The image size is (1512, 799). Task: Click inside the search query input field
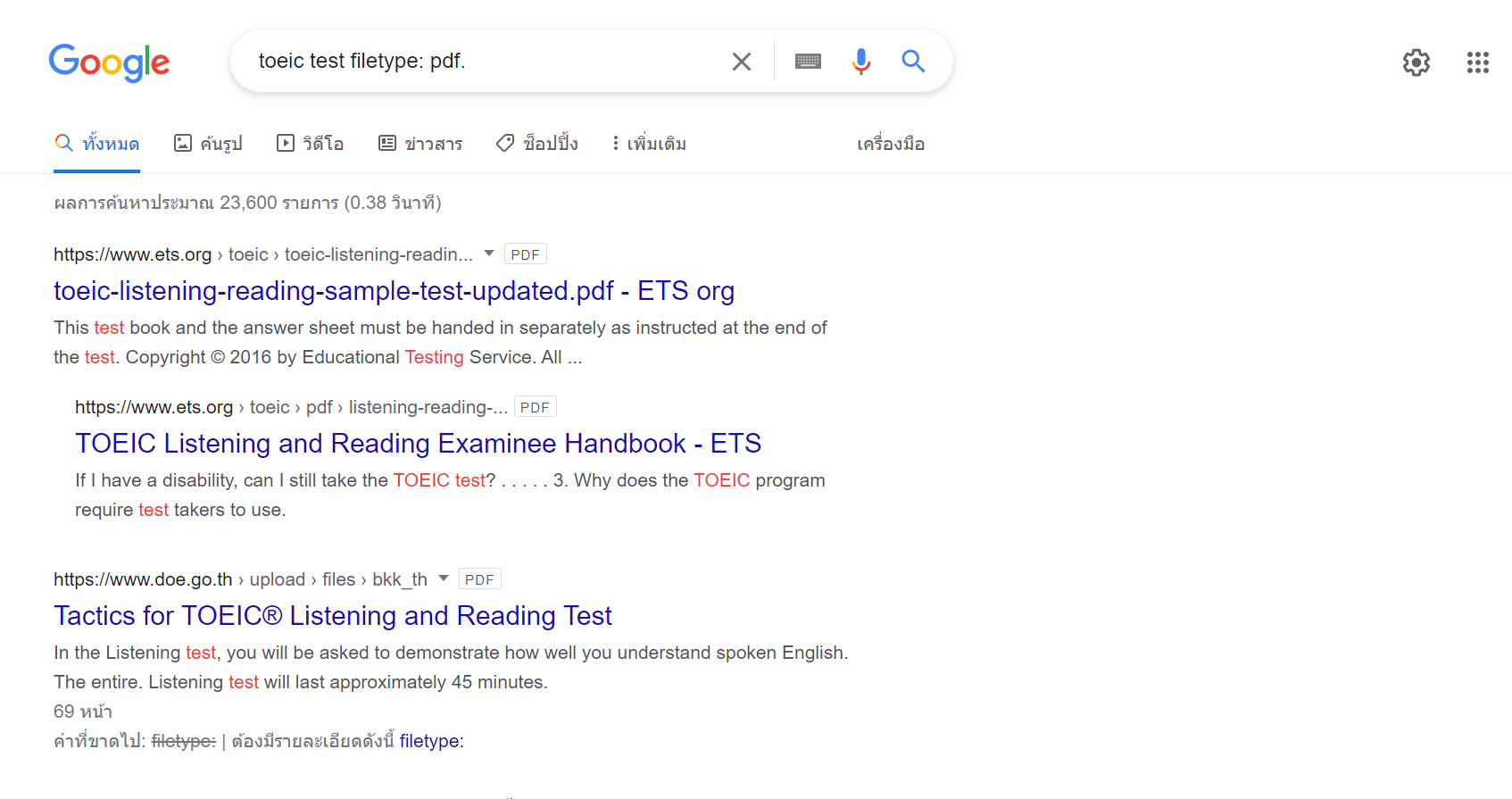click(482, 62)
